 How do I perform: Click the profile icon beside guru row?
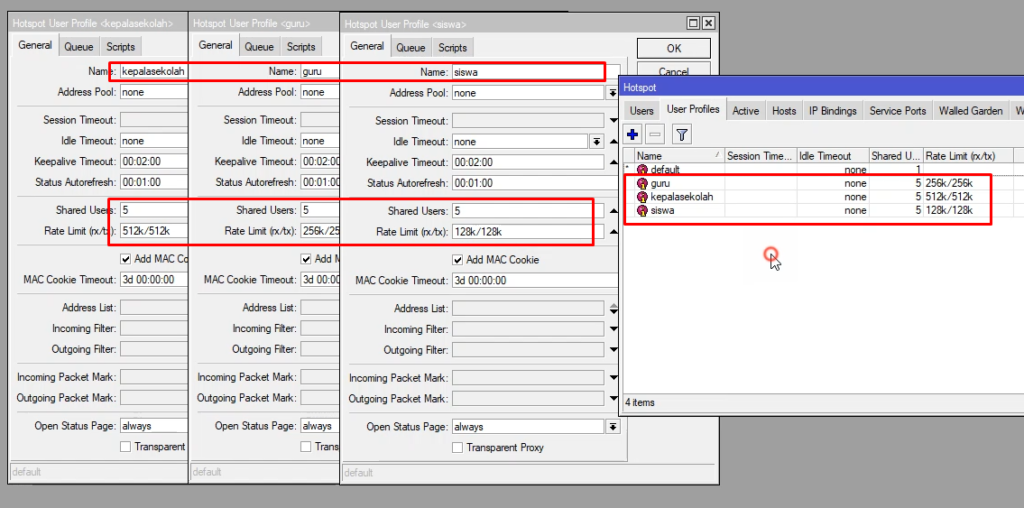[x=642, y=183]
